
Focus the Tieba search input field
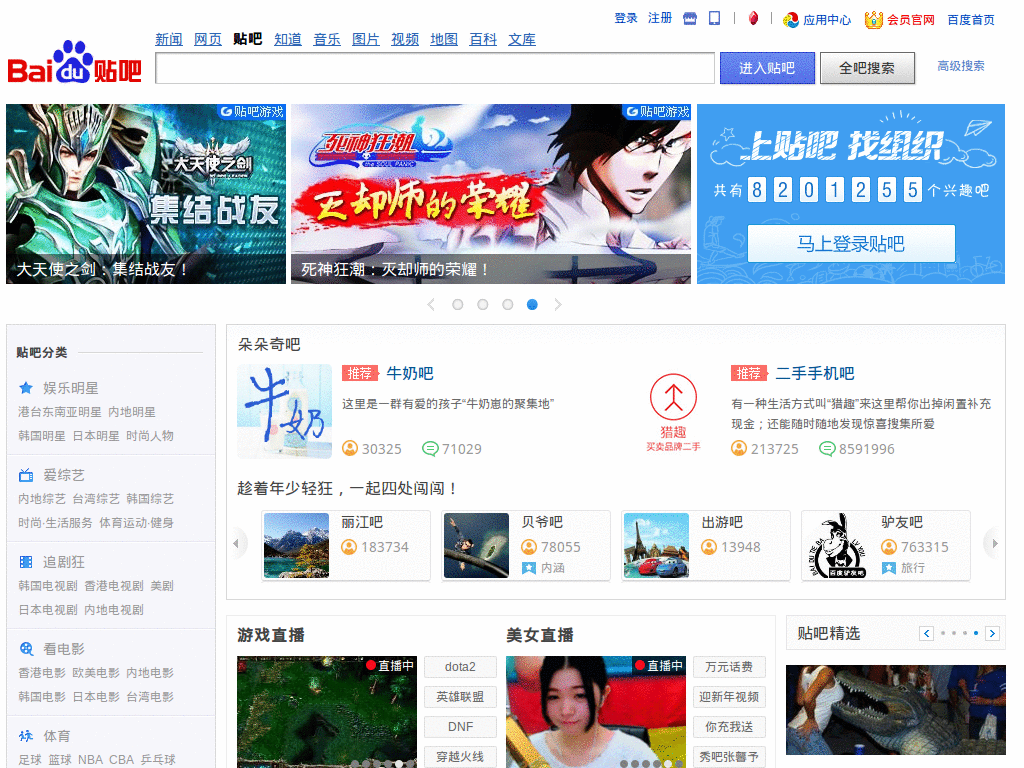[x=435, y=68]
